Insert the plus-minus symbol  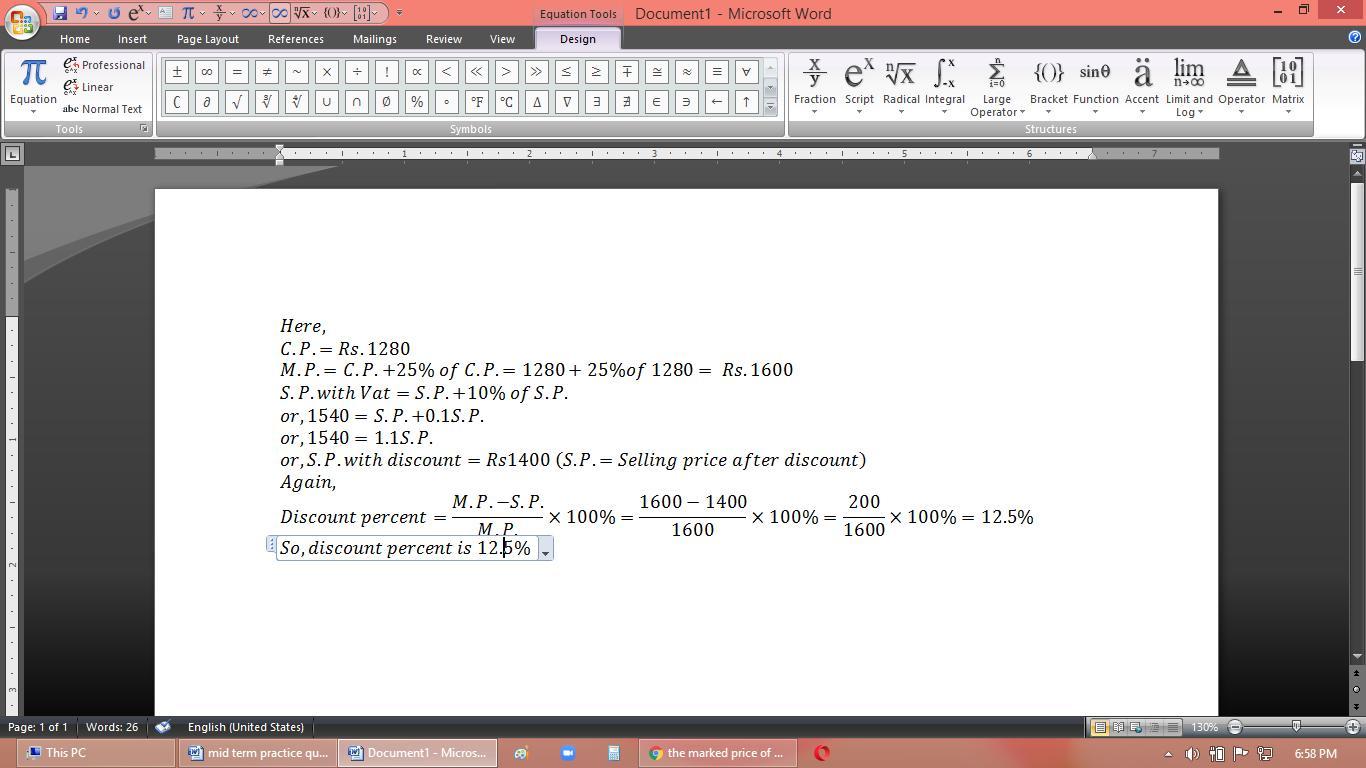tap(177, 72)
